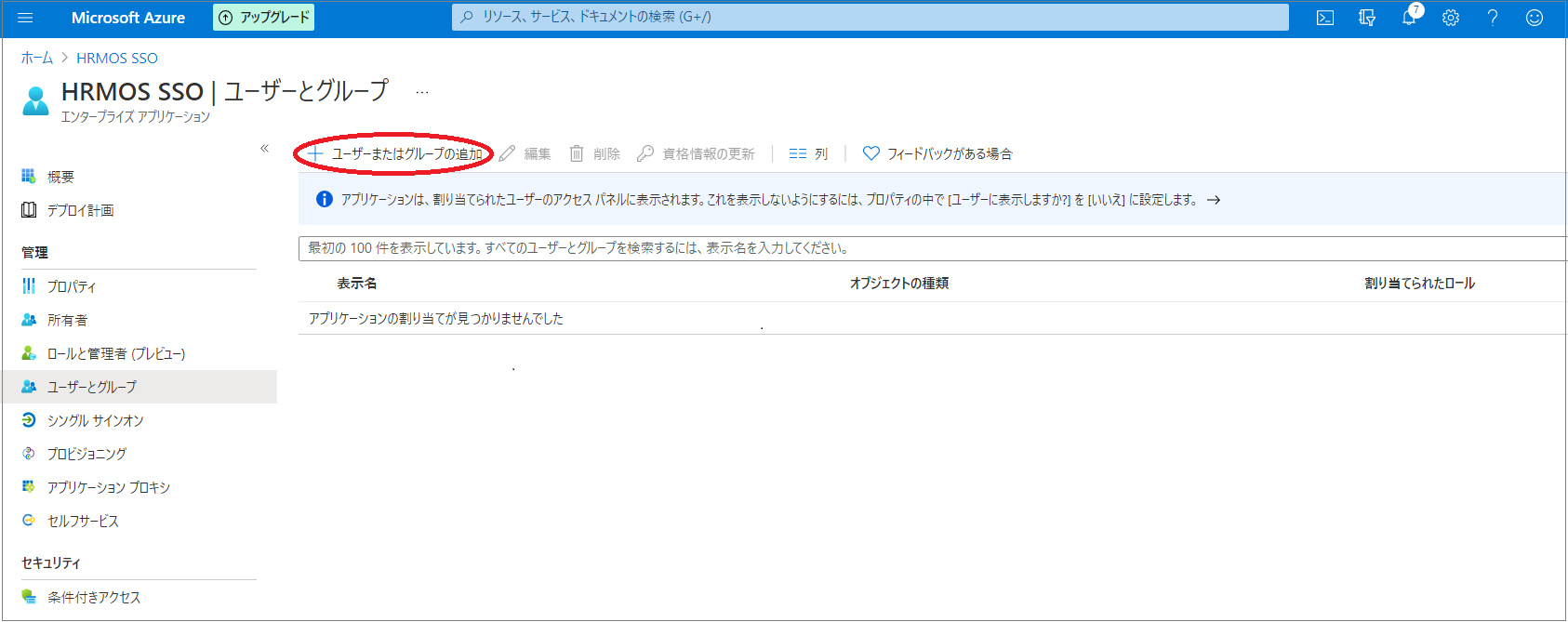Select シングル サインオン in the sidebar

point(95,420)
